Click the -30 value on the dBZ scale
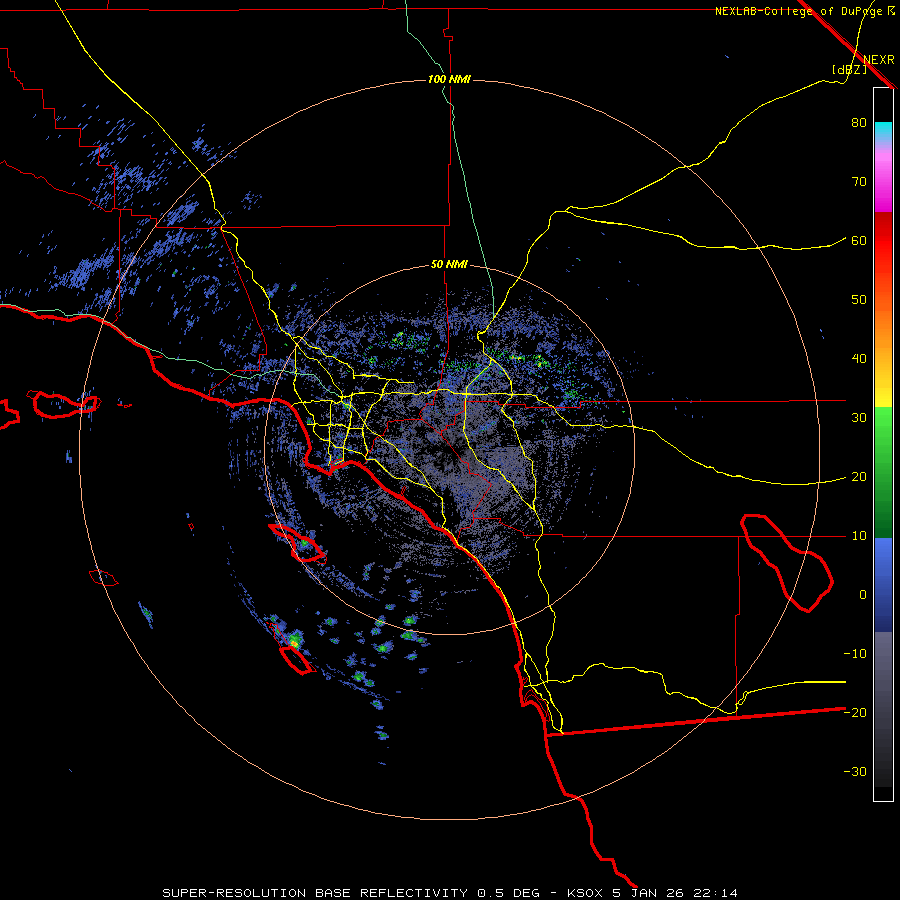Image resolution: width=900 pixels, height=900 pixels. [x=855, y=771]
